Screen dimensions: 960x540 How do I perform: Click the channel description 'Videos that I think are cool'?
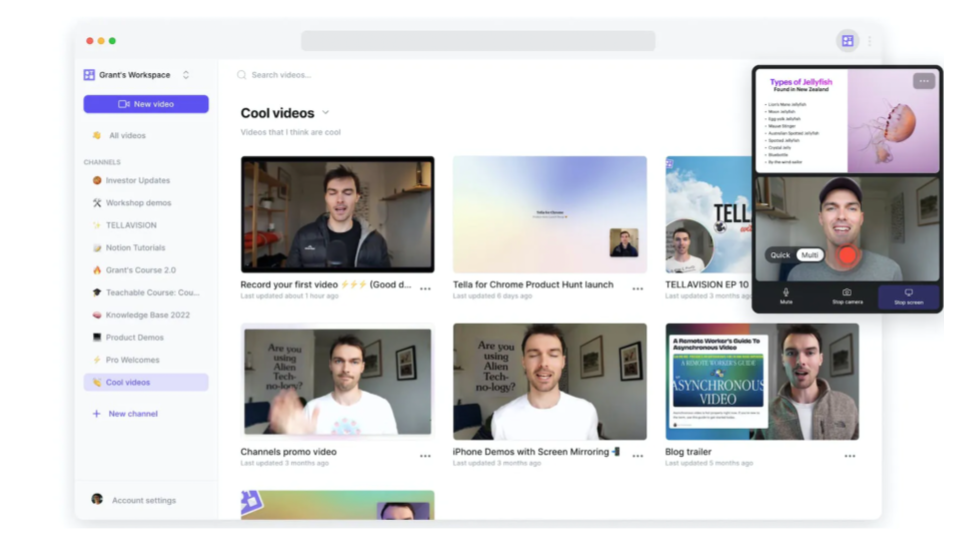290,132
